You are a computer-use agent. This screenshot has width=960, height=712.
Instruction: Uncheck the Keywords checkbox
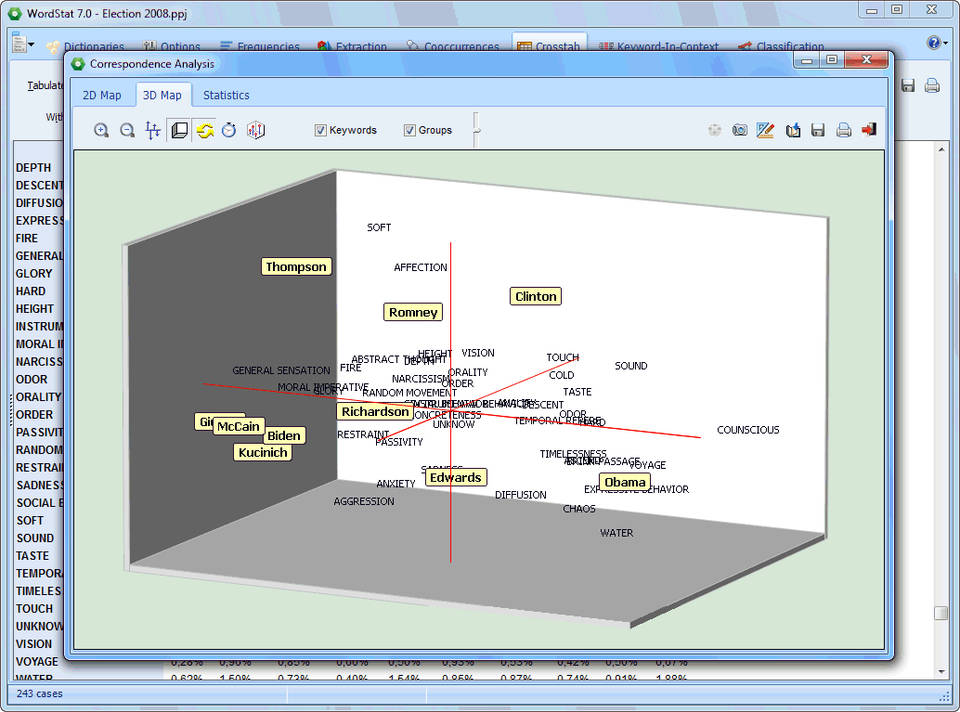(x=321, y=130)
